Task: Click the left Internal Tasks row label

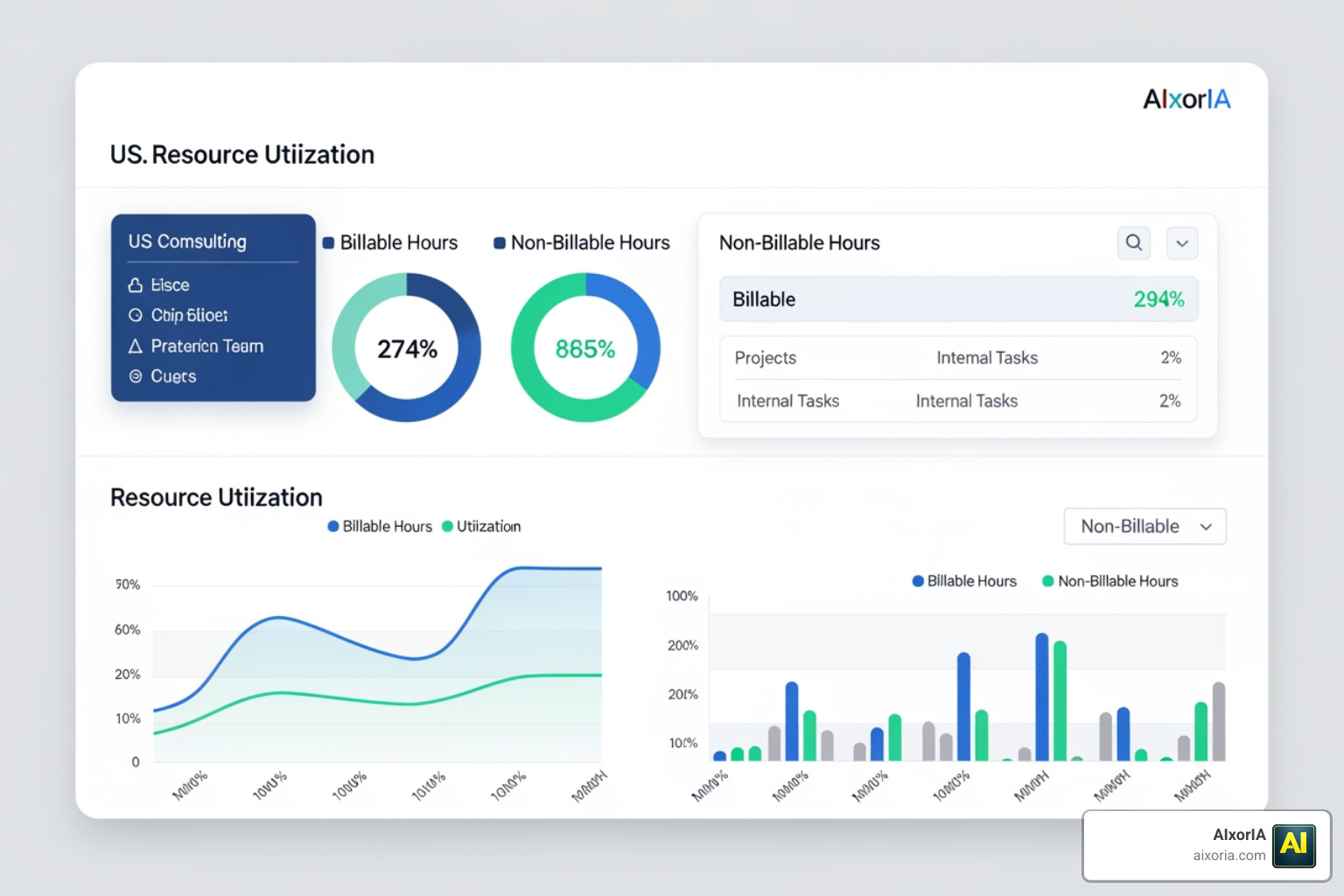Action: (x=787, y=401)
